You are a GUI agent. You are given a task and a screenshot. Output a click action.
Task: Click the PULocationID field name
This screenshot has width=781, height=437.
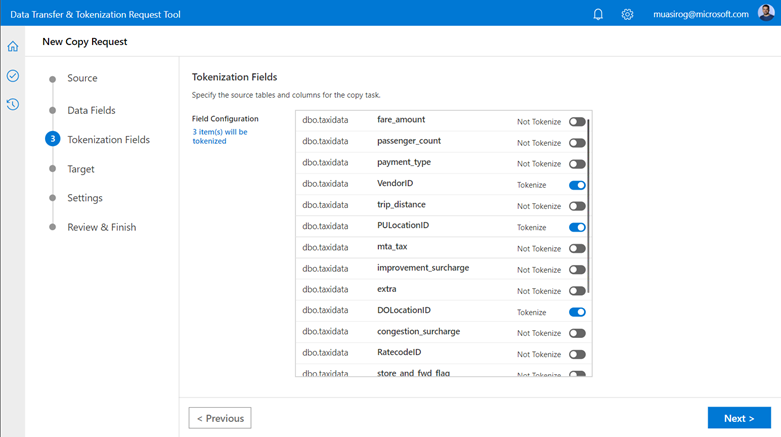click(x=403, y=225)
